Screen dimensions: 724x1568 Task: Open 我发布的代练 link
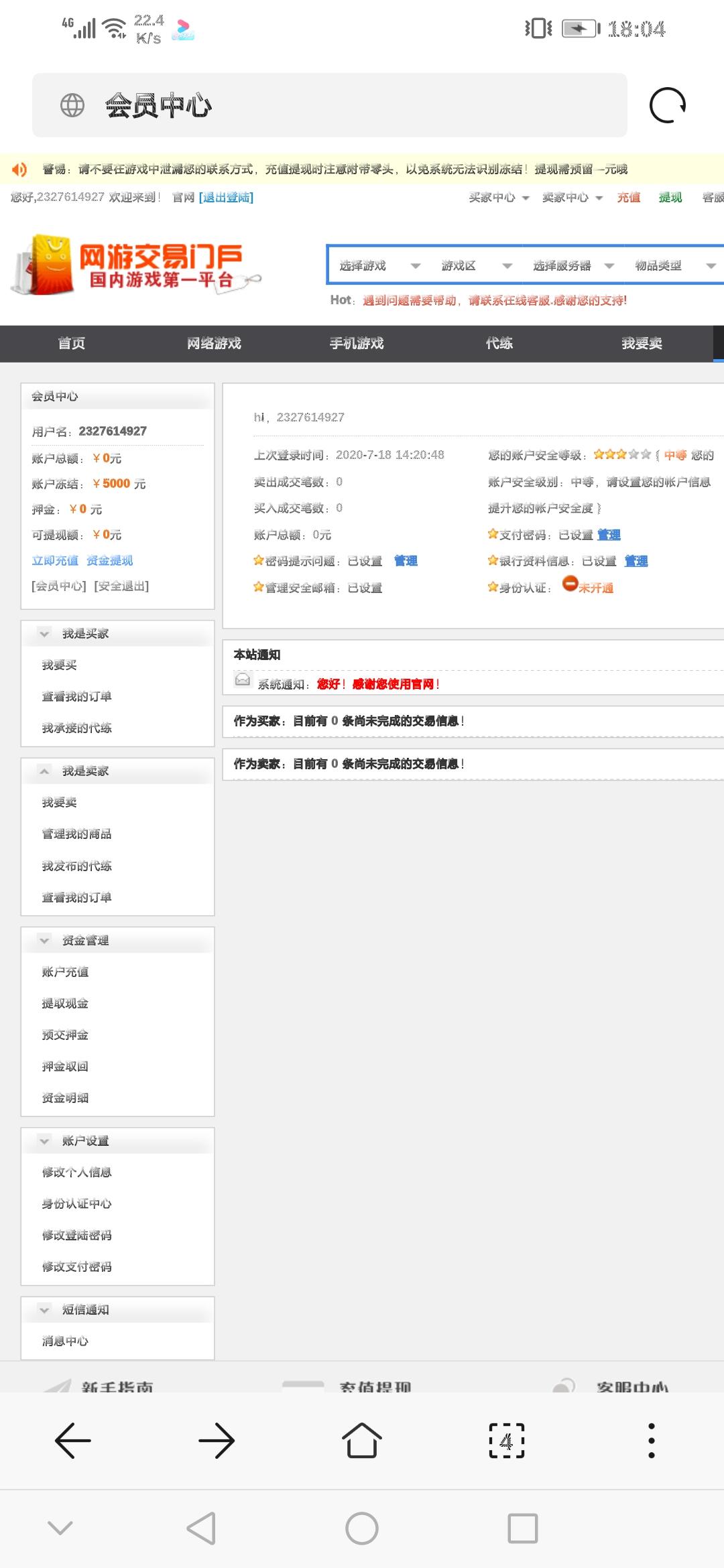pos(76,866)
